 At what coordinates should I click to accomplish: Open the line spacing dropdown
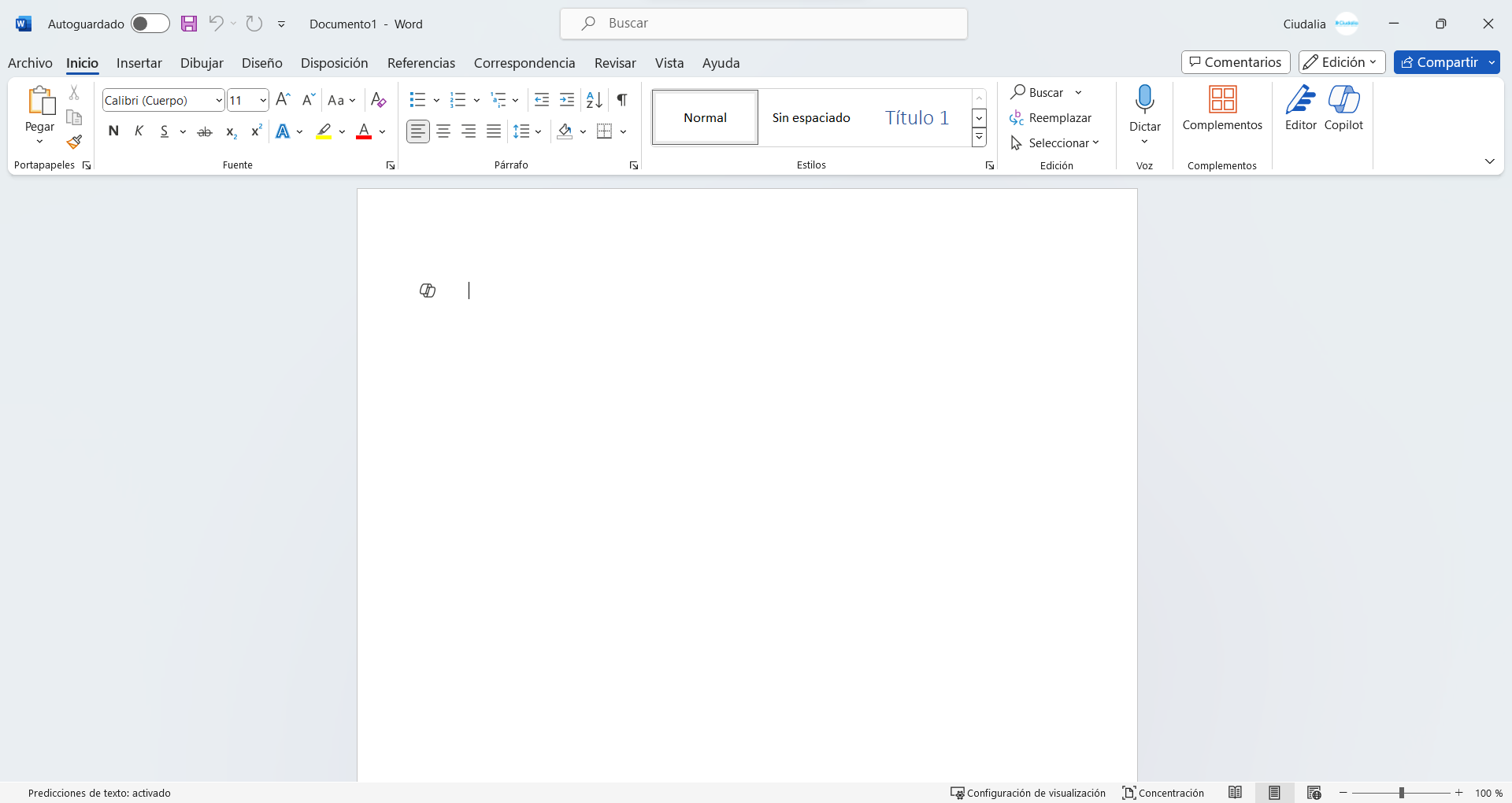(x=538, y=131)
